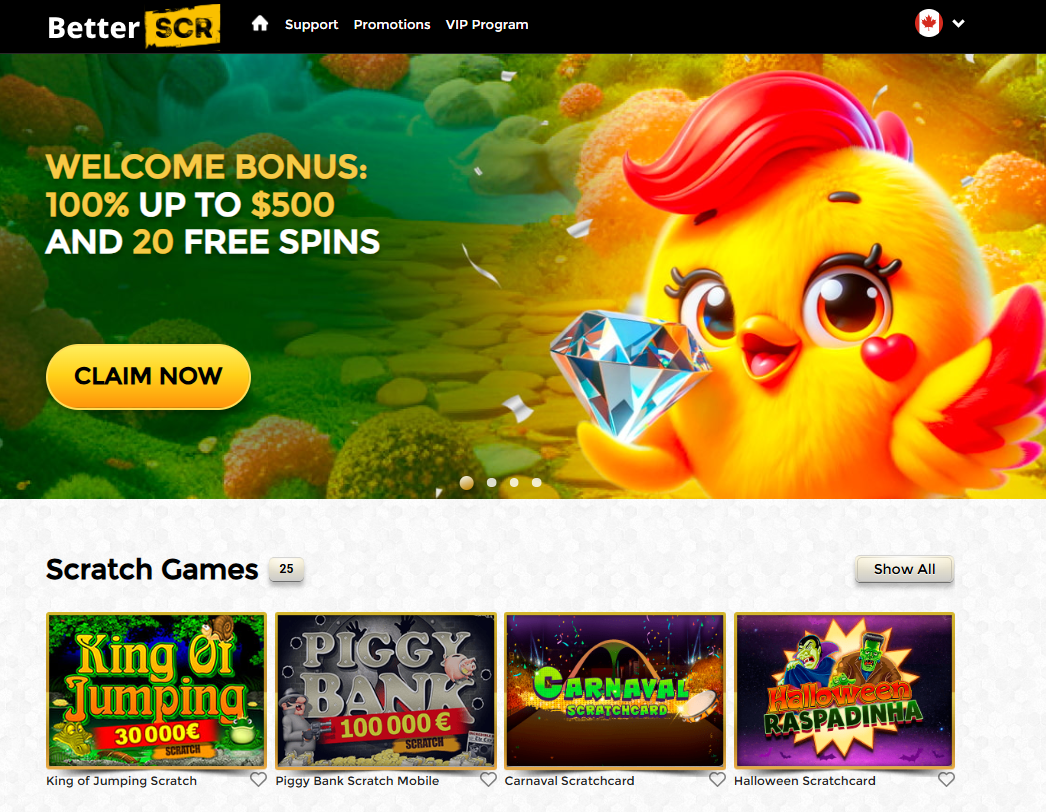Claim the welcome bonus now
Image resolution: width=1046 pixels, height=812 pixels.
click(148, 376)
